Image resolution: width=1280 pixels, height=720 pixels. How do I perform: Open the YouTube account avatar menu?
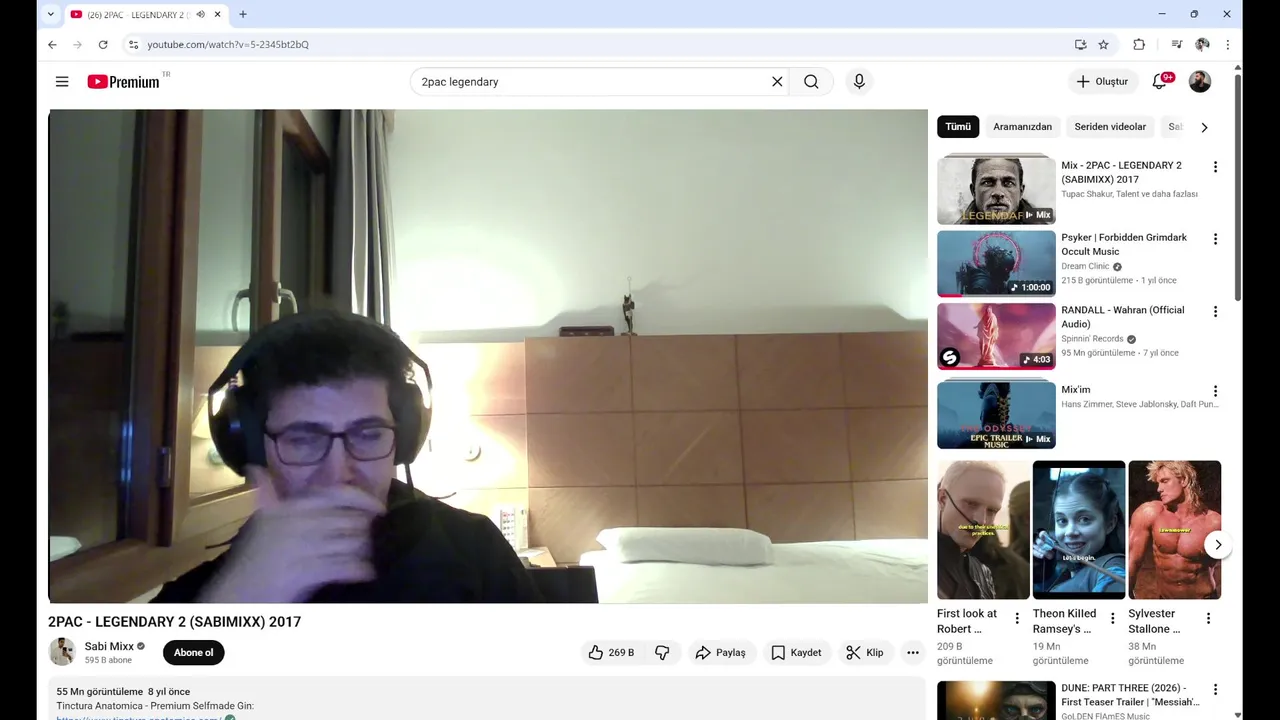(x=1200, y=82)
